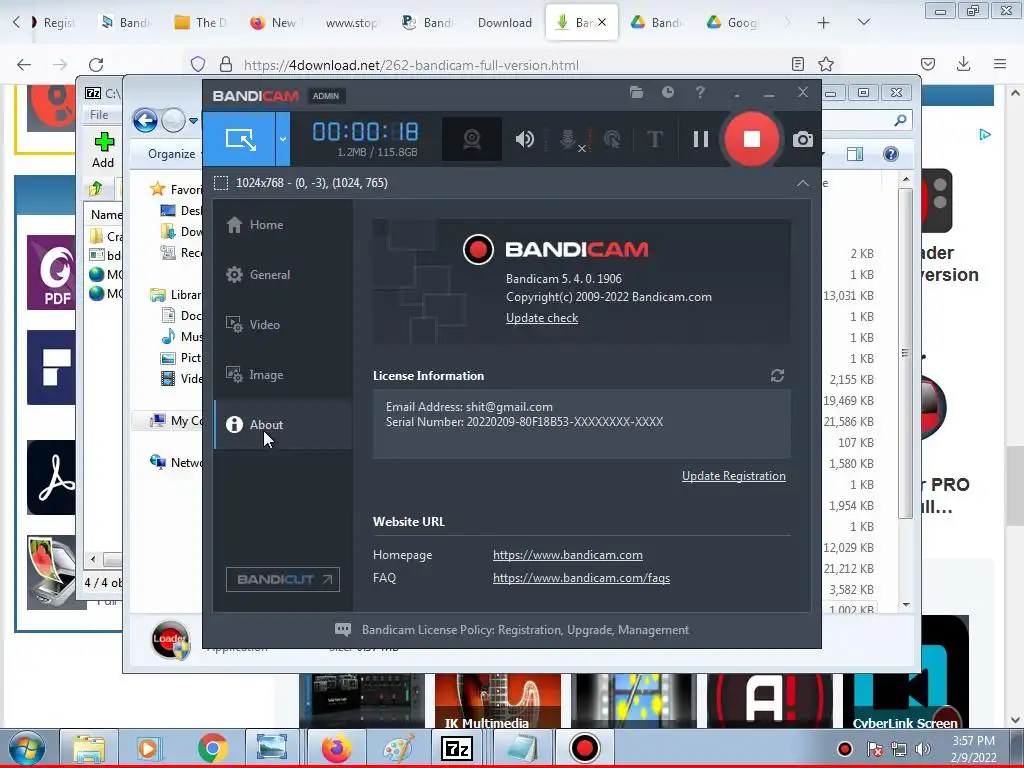Click the Add button in 7-Zip
The width and height of the screenshot is (1024, 768).
click(103, 150)
